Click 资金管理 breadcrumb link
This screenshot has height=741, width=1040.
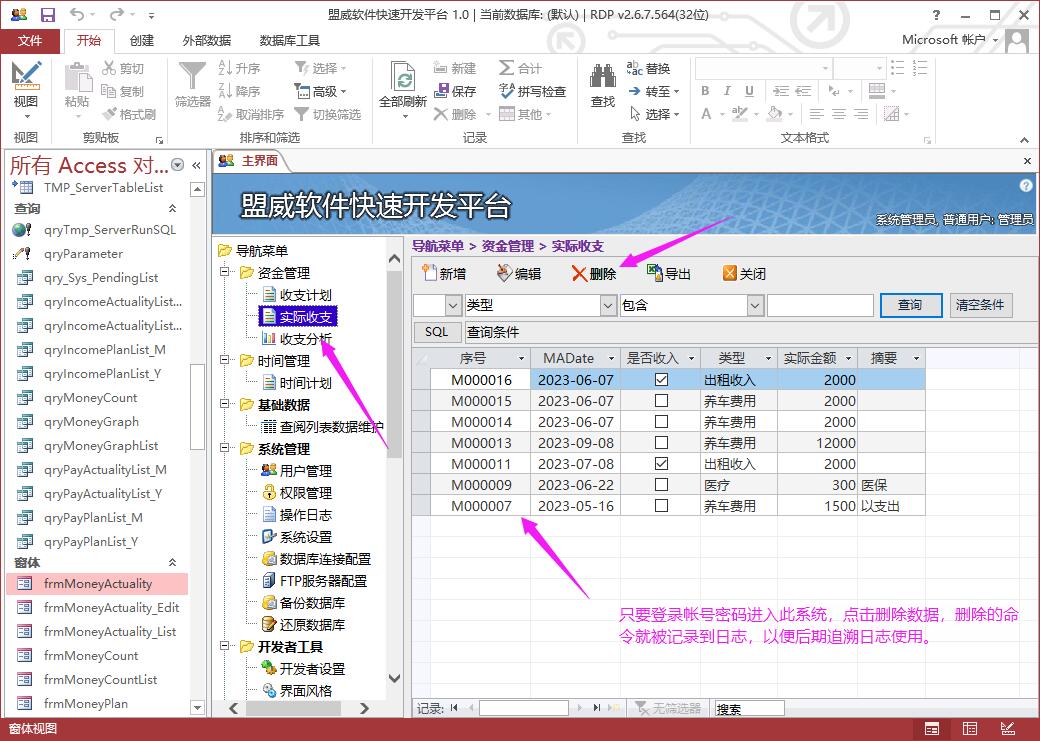tap(507, 246)
